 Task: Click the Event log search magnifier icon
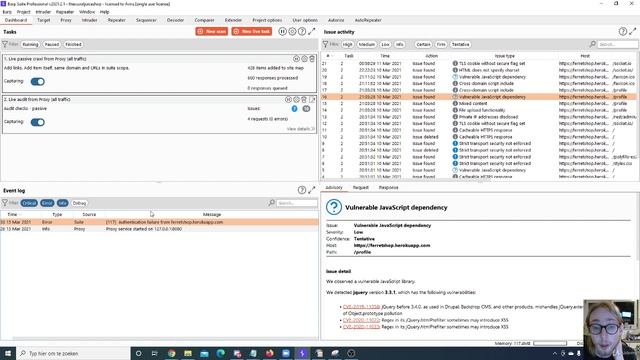271,203
